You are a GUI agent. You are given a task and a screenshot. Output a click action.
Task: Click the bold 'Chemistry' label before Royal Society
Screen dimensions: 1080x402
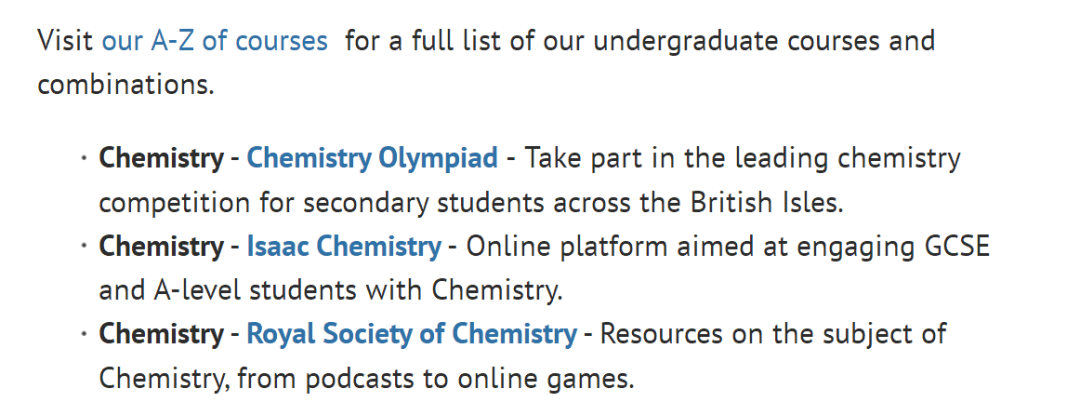[x=161, y=334]
